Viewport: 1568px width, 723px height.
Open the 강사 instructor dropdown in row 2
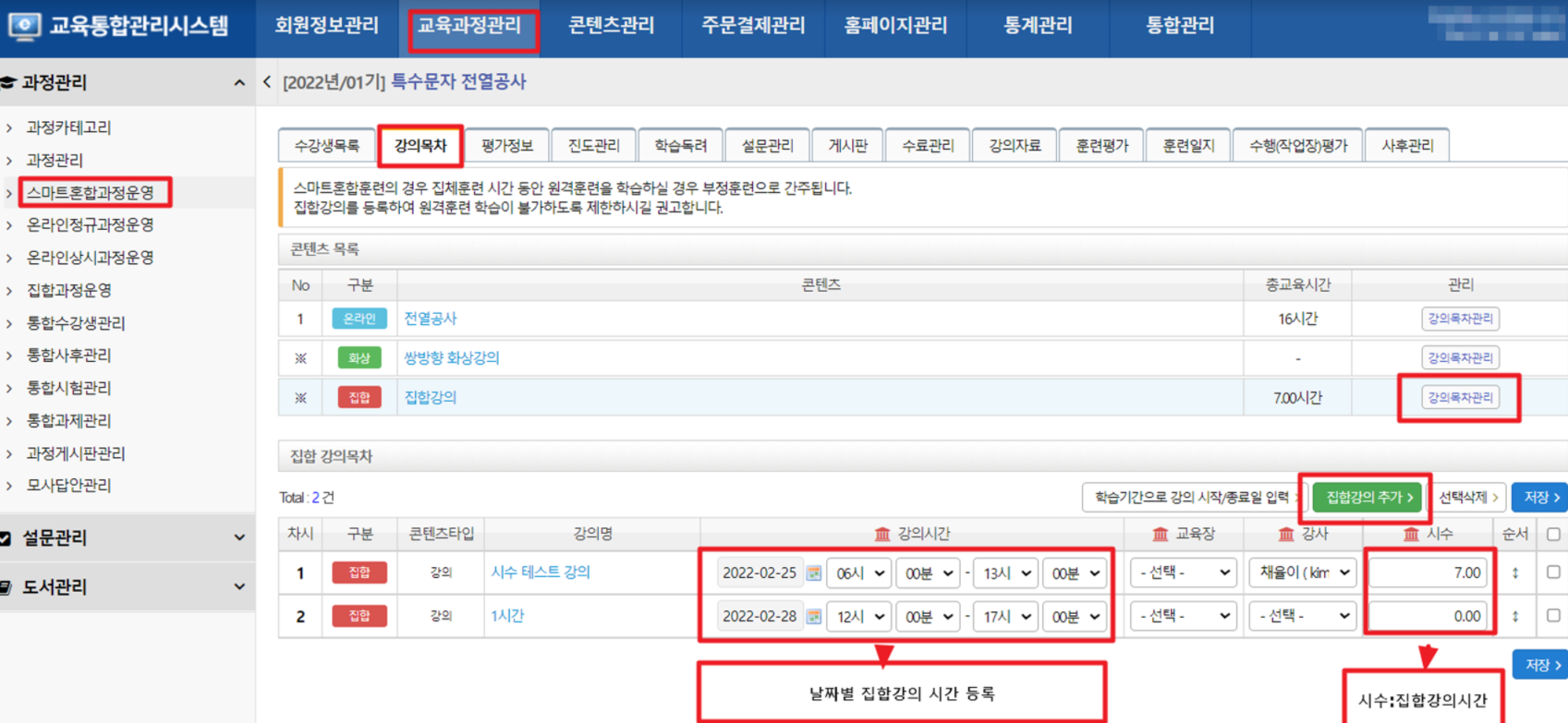point(1301,616)
